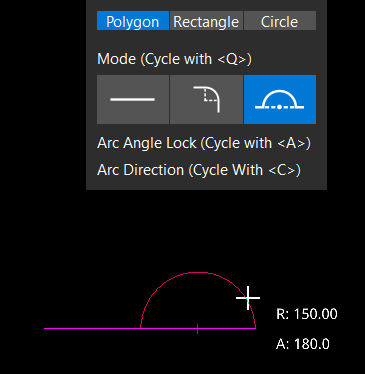Click the arc center tick marker on the baseline
Viewport: 365px width, 374px height.
(x=198, y=329)
